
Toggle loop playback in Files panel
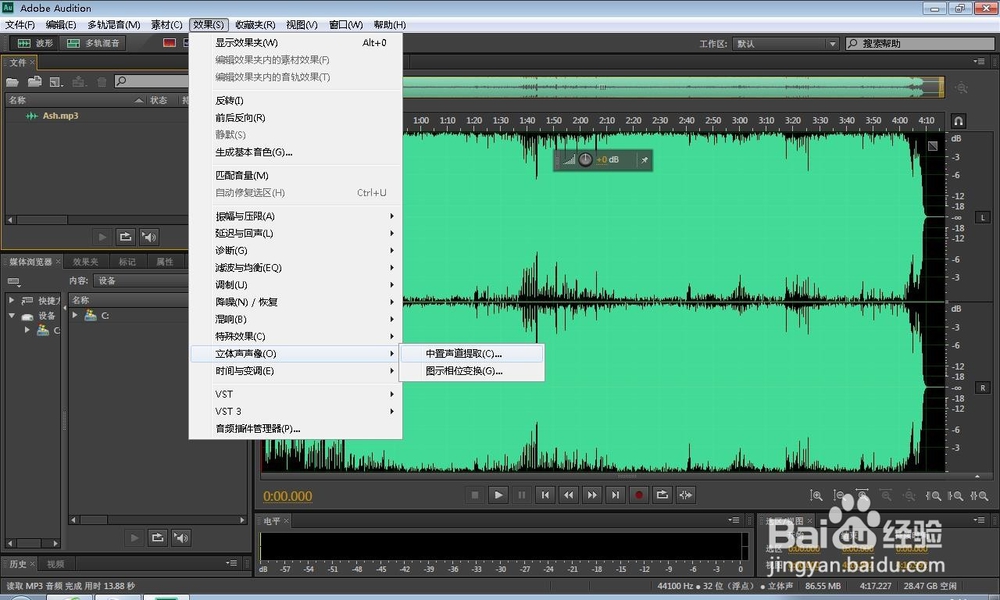pyautogui.click(x=126, y=237)
